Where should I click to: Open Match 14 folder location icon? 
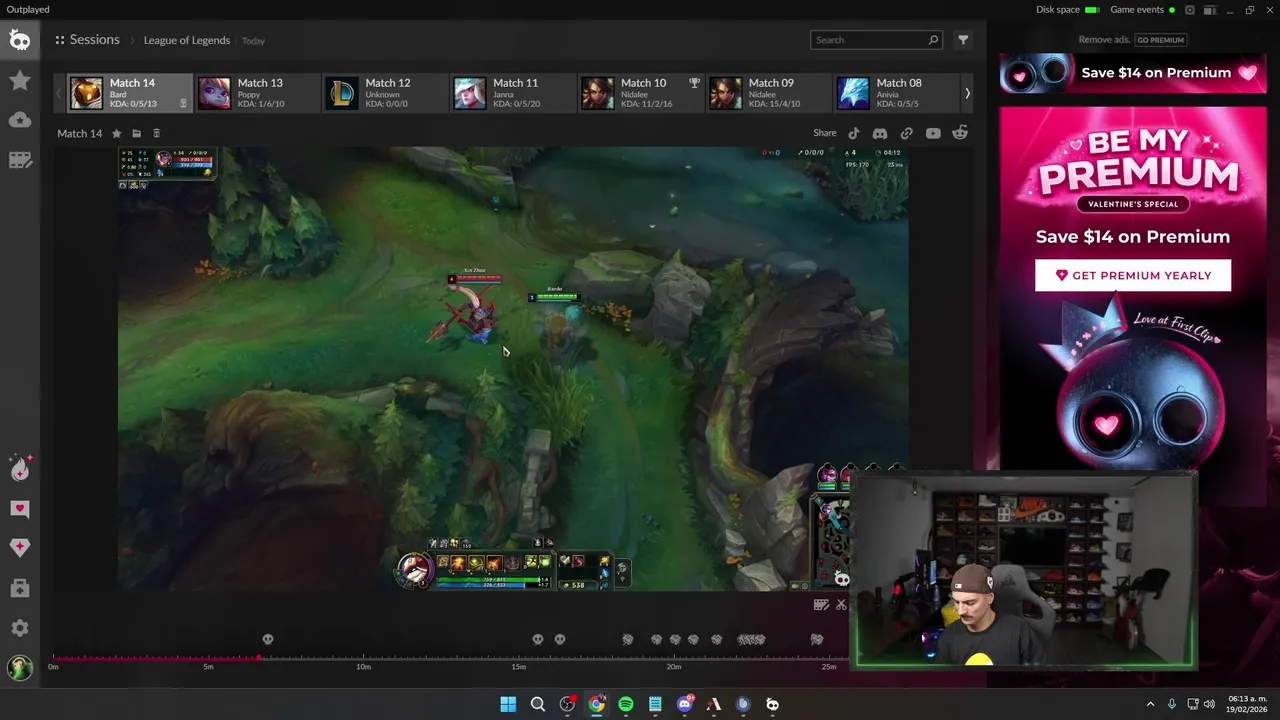click(136, 133)
